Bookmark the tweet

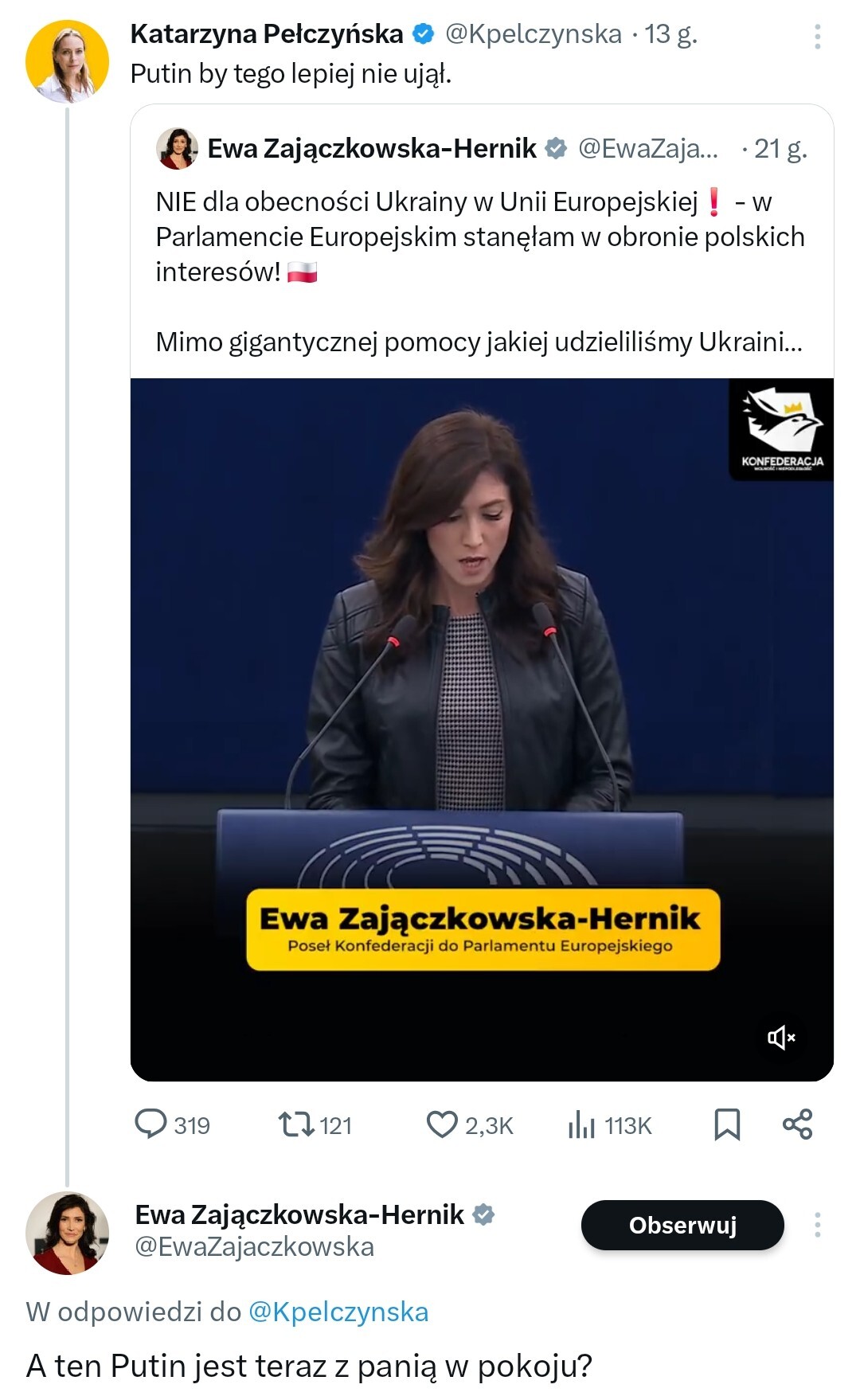pos(727,1124)
